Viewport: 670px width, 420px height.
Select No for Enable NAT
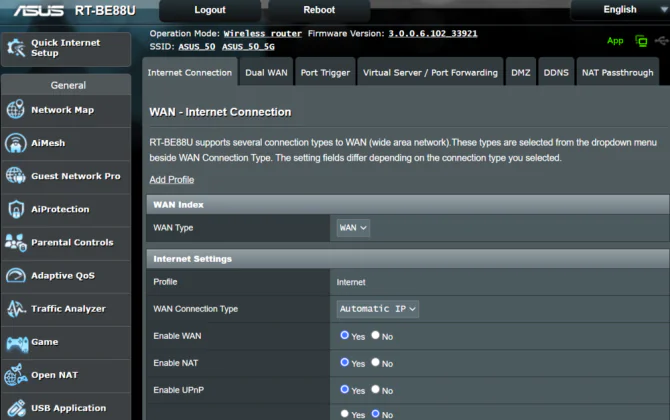point(375,362)
